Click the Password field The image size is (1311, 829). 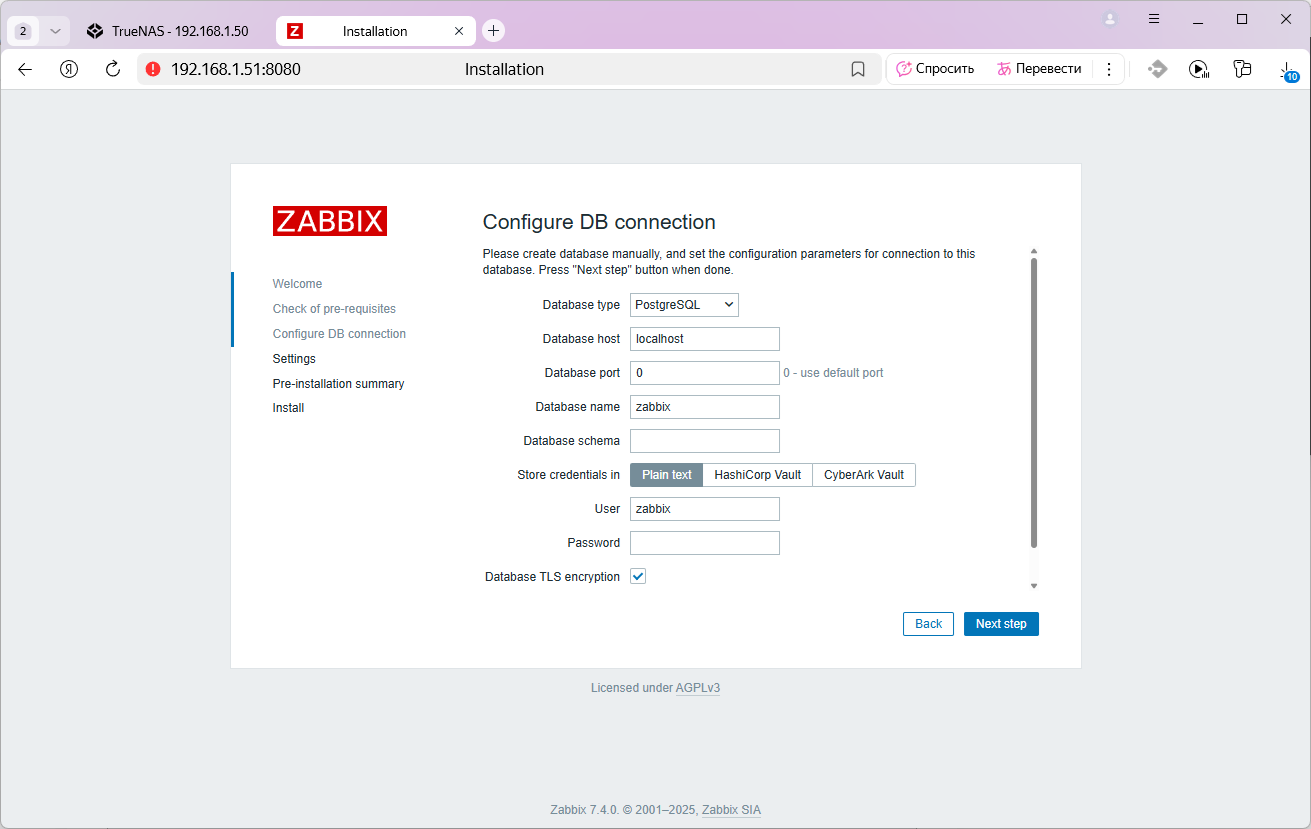[x=705, y=543]
